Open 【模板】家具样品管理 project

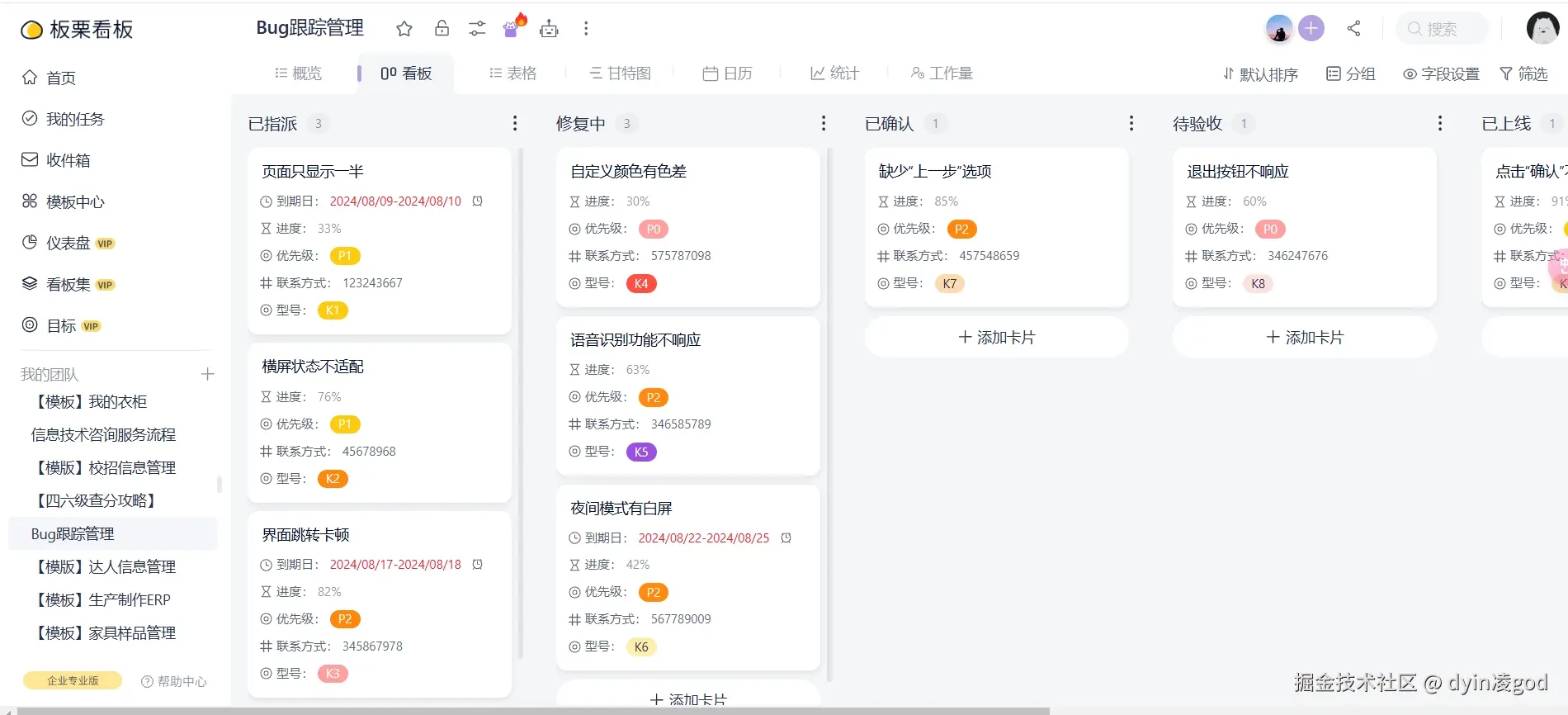[x=103, y=633]
